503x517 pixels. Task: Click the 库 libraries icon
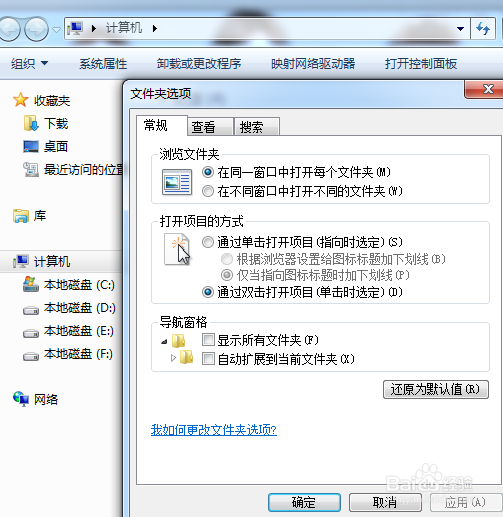click(x=21, y=216)
